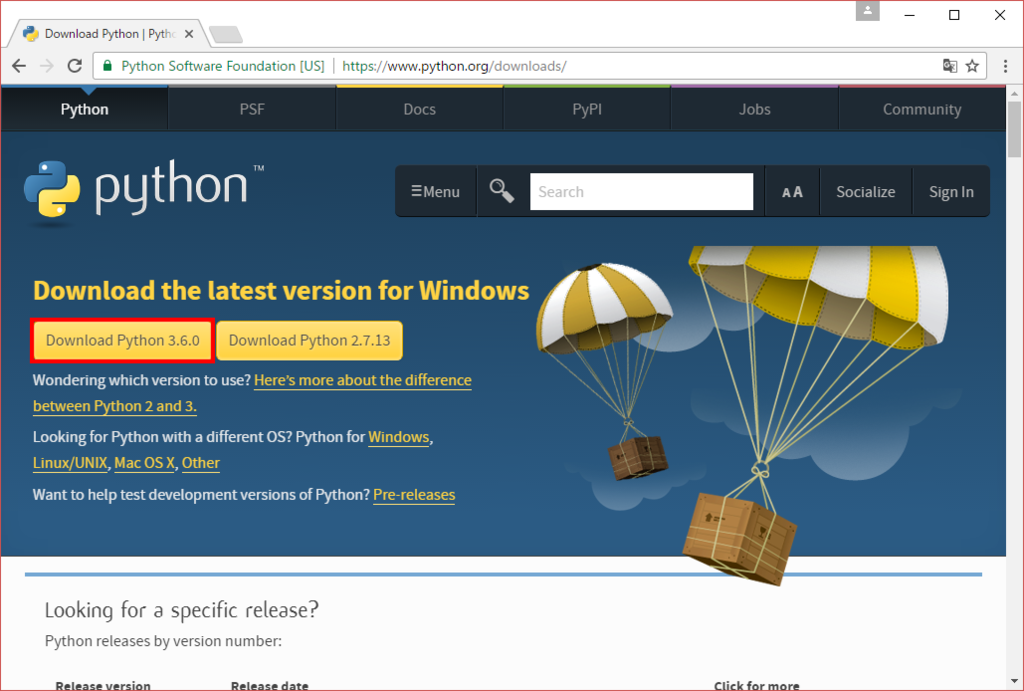Screen dimensions: 1024x691
Task: Click the scrollbar down arrow
Action: (1014, 683)
